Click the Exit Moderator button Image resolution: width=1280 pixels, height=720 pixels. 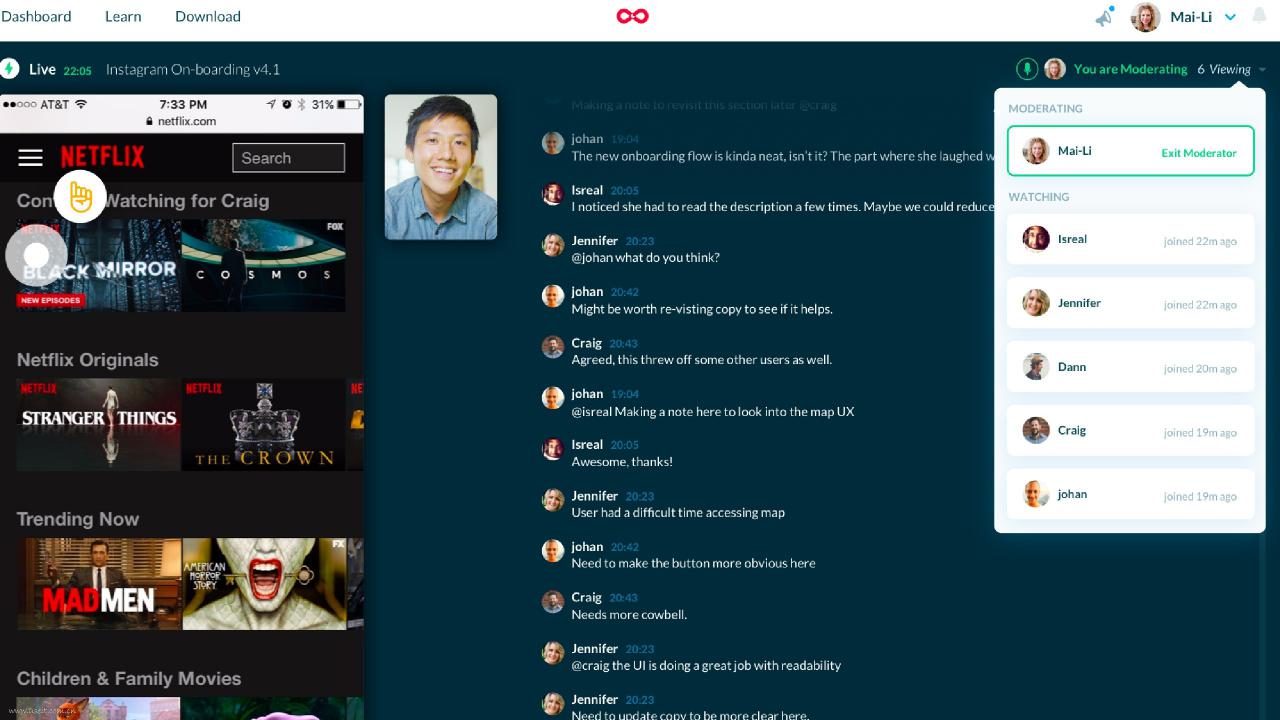pos(1199,153)
